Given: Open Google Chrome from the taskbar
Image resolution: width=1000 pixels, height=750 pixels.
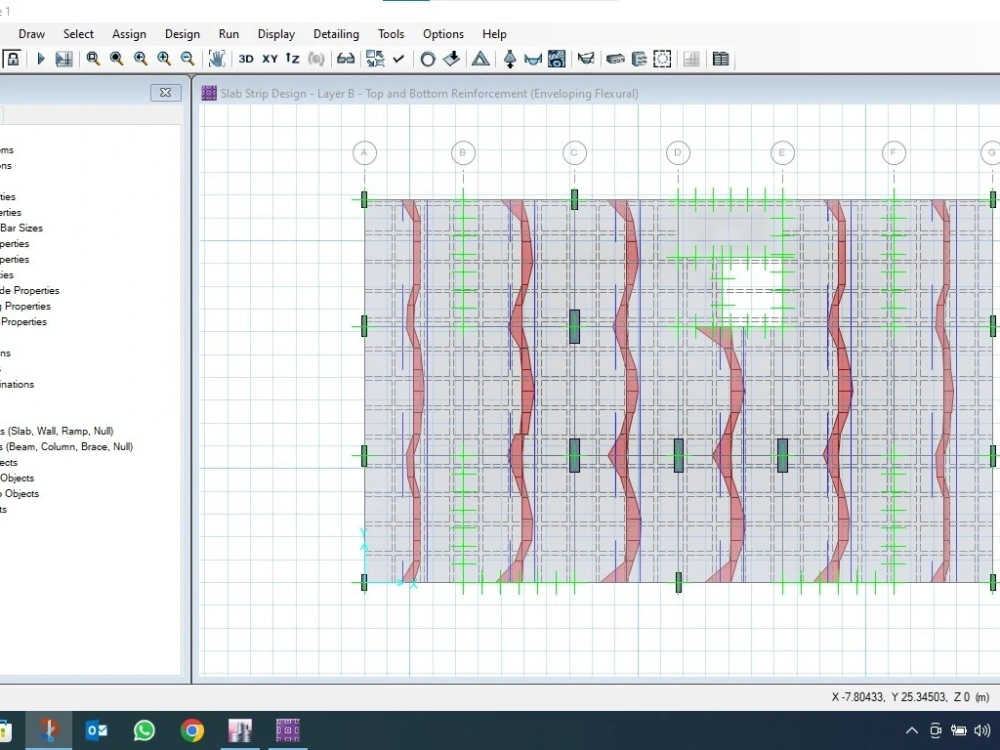Looking at the screenshot, I should point(192,730).
